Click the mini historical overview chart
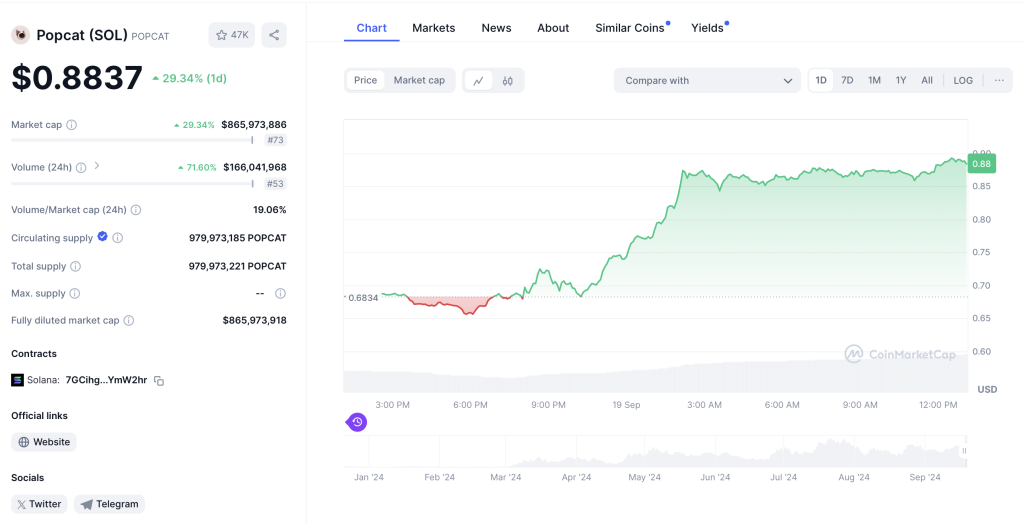Image resolution: width=1024 pixels, height=524 pixels. (656, 451)
